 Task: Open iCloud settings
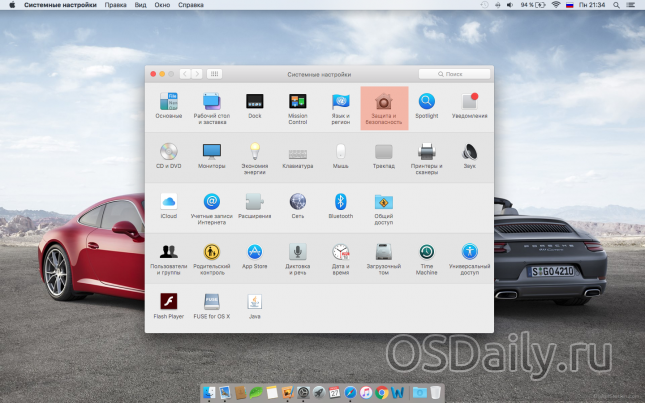[168, 205]
